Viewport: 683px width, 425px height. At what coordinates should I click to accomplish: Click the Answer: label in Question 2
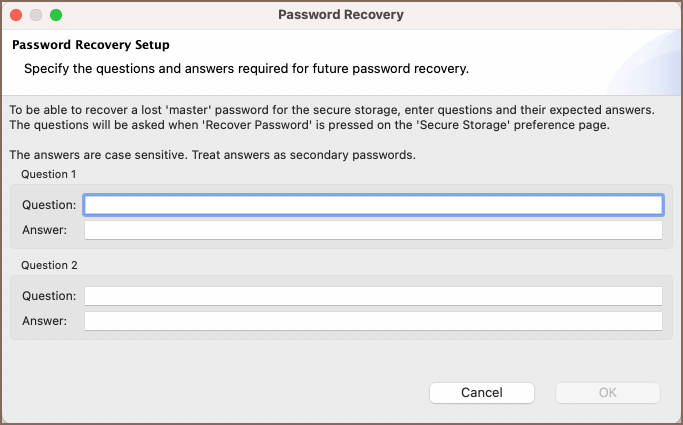click(x=44, y=321)
